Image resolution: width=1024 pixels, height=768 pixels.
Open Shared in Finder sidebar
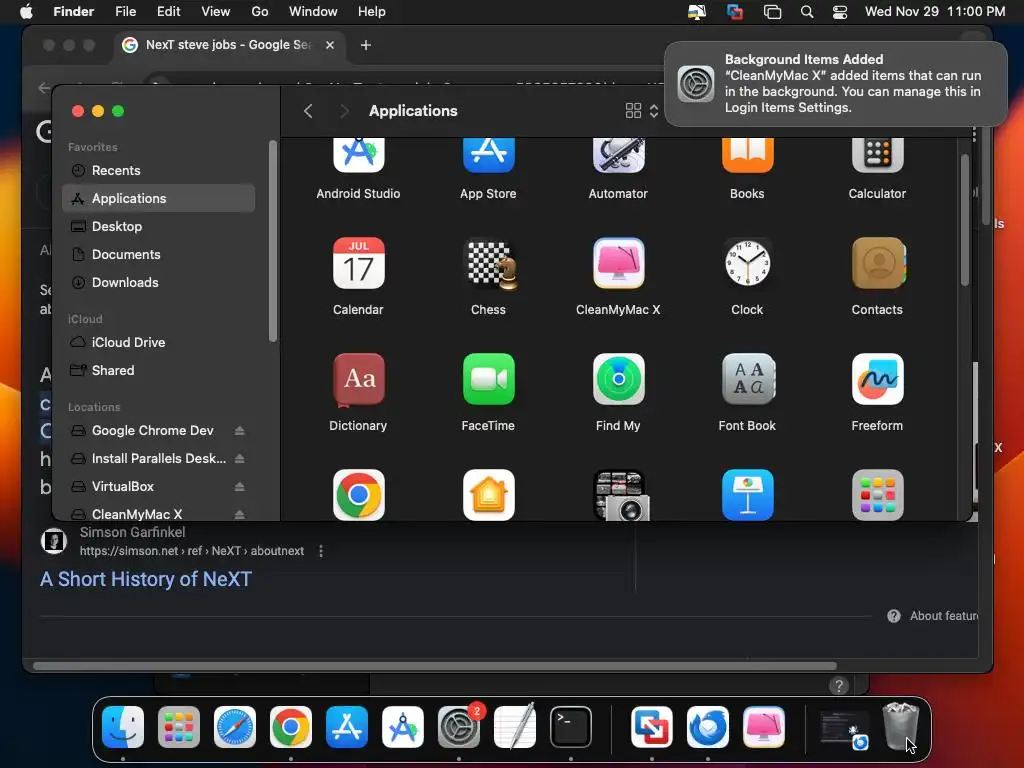[158, 370]
